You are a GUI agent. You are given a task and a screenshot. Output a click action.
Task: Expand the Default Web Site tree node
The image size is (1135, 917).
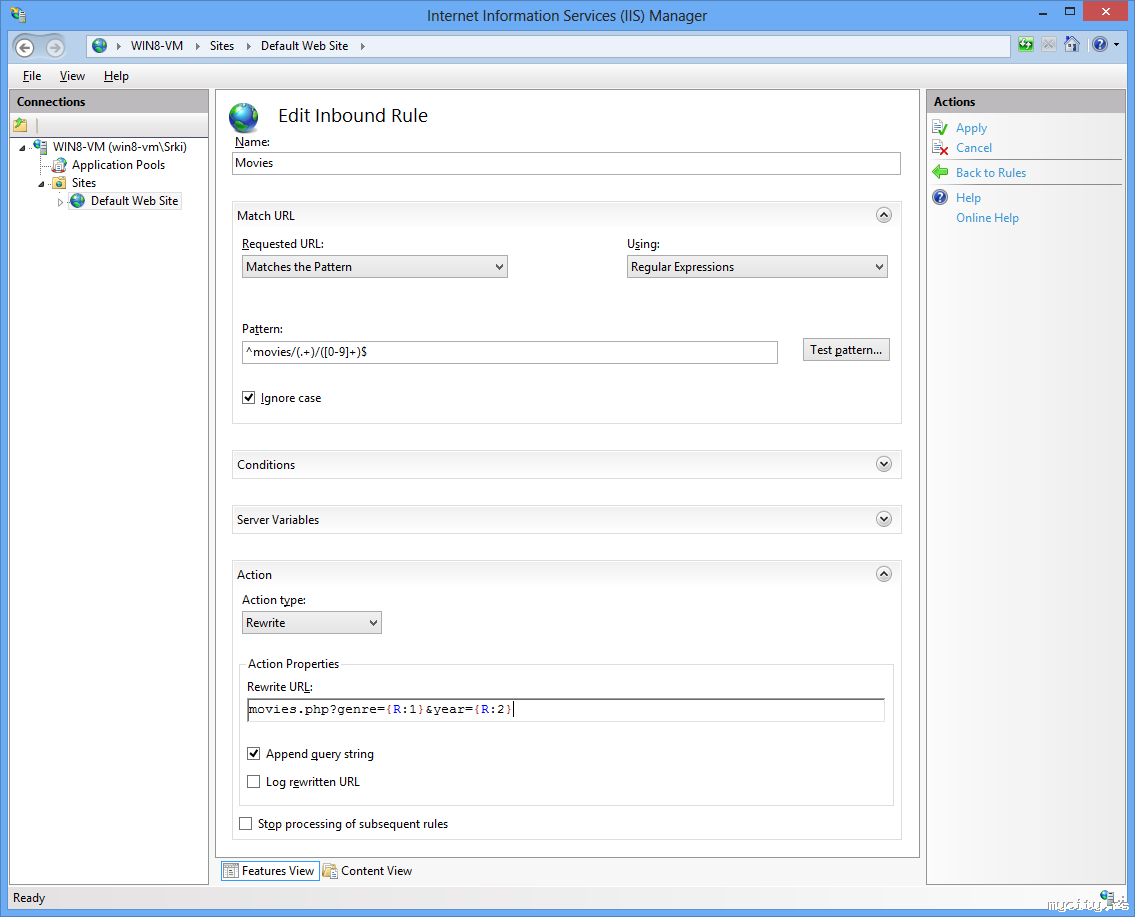pyautogui.click(x=60, y=202)
